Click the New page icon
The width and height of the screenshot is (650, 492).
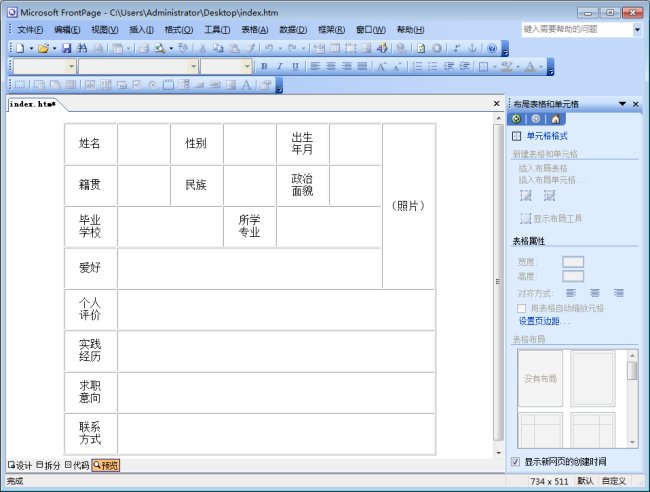point(19,48)
